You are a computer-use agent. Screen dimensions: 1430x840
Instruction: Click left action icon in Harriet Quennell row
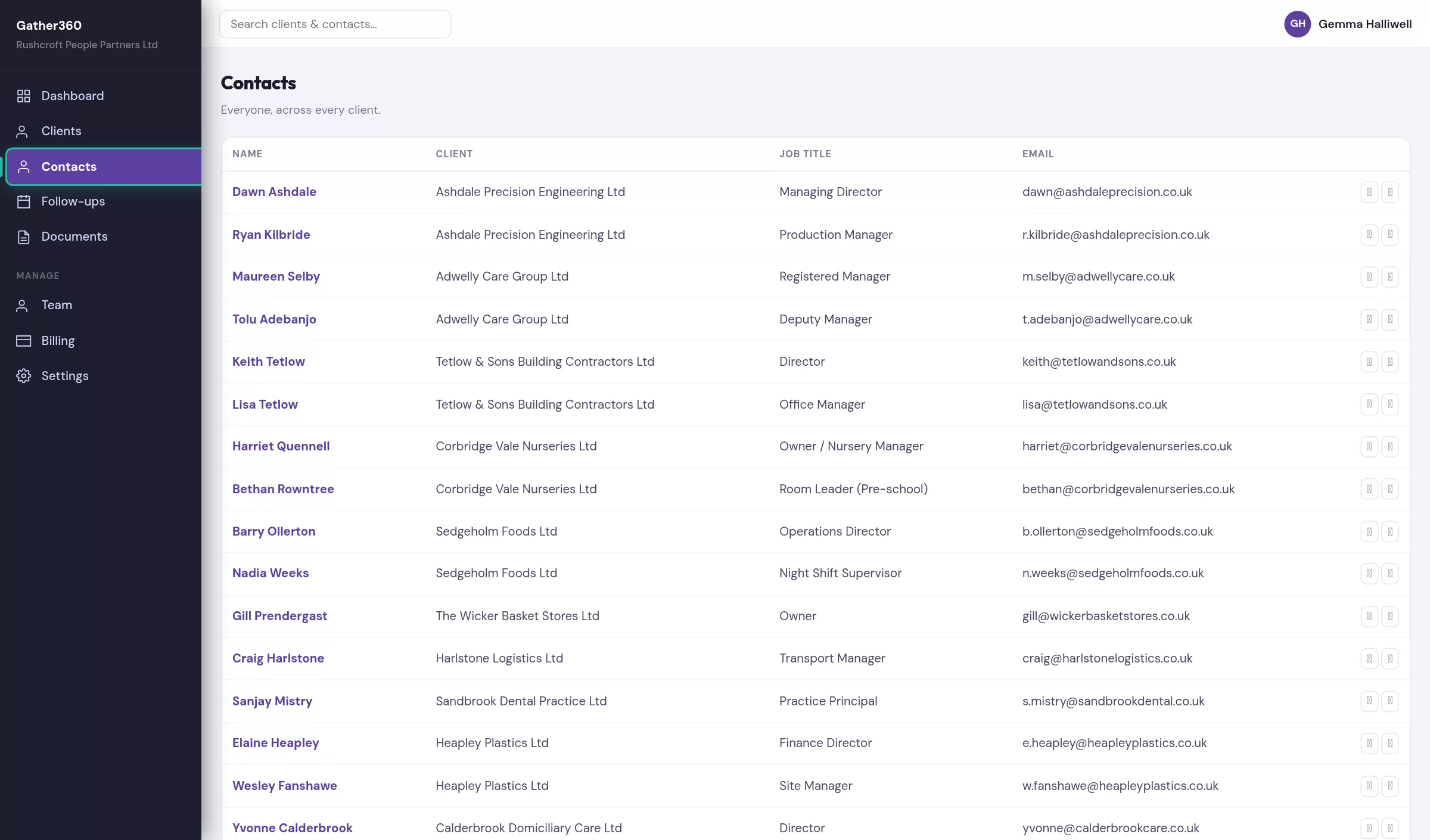1369,446
